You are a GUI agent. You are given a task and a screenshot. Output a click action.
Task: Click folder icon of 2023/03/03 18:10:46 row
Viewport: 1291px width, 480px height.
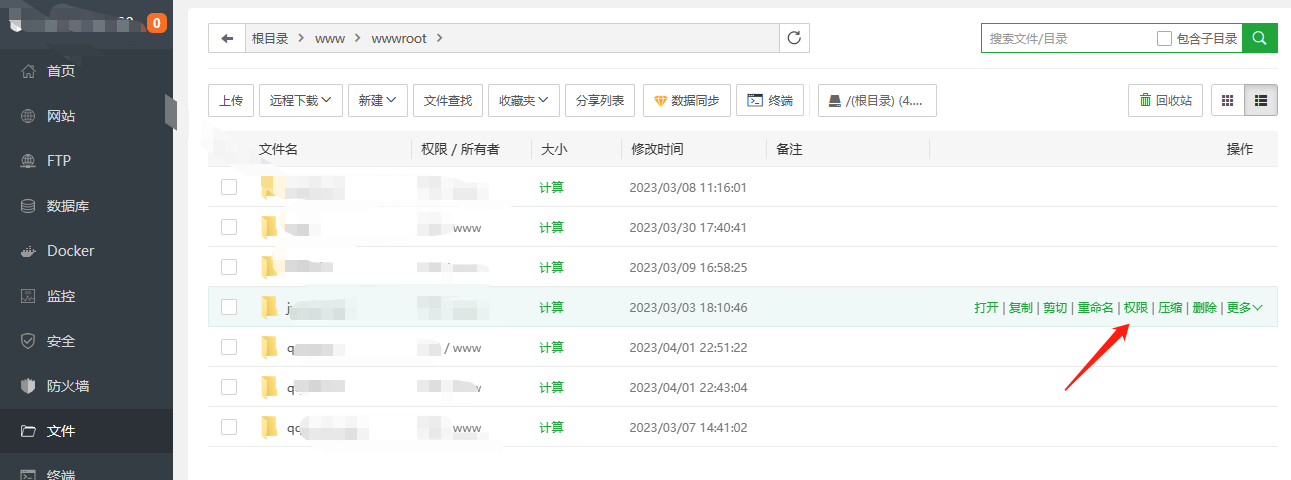269,307
